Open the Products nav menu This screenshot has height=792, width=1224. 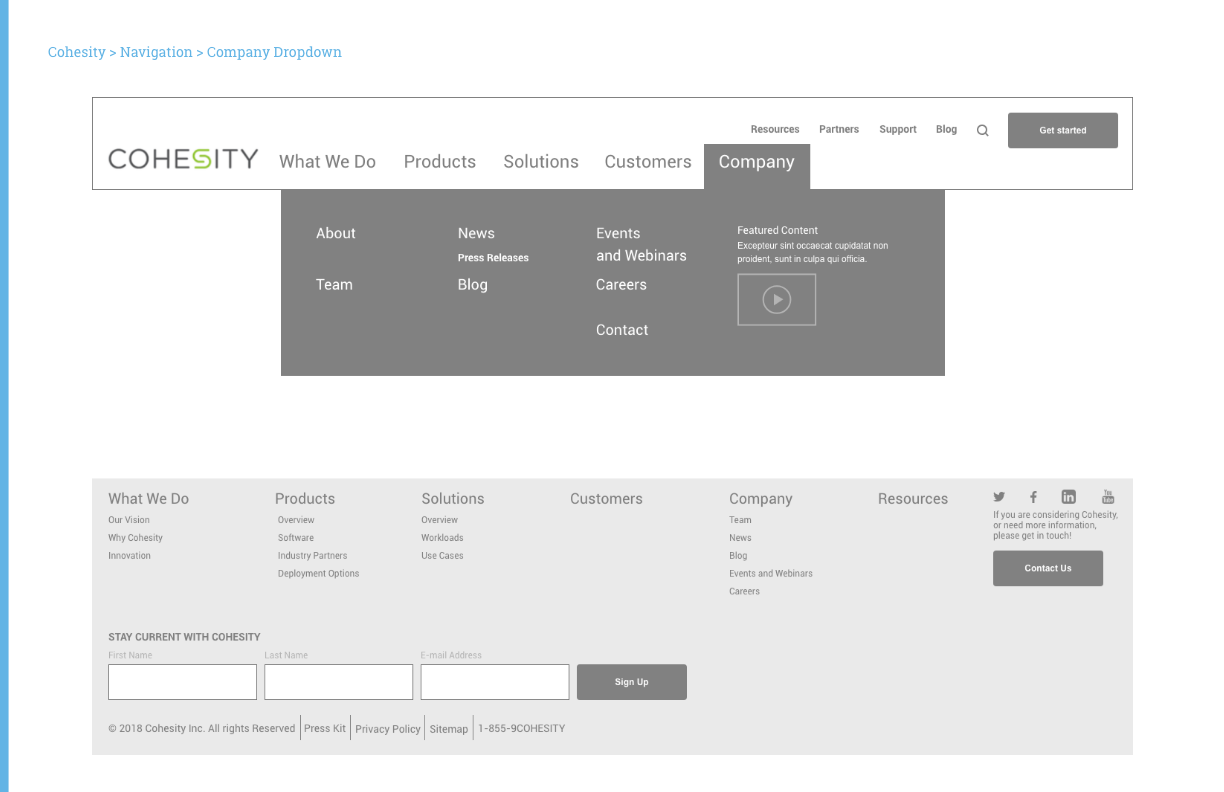pyautogui.click(x=440, y=162)
